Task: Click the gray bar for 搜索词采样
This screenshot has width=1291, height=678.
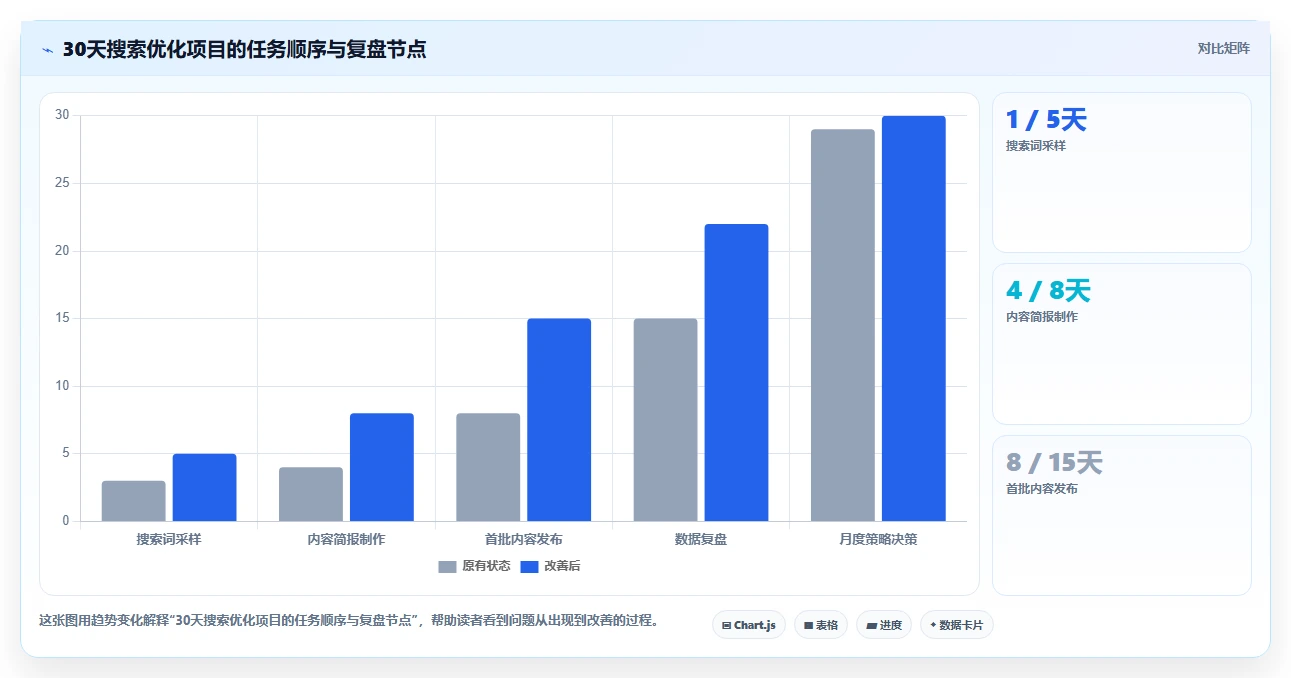Action: point(134,501)
